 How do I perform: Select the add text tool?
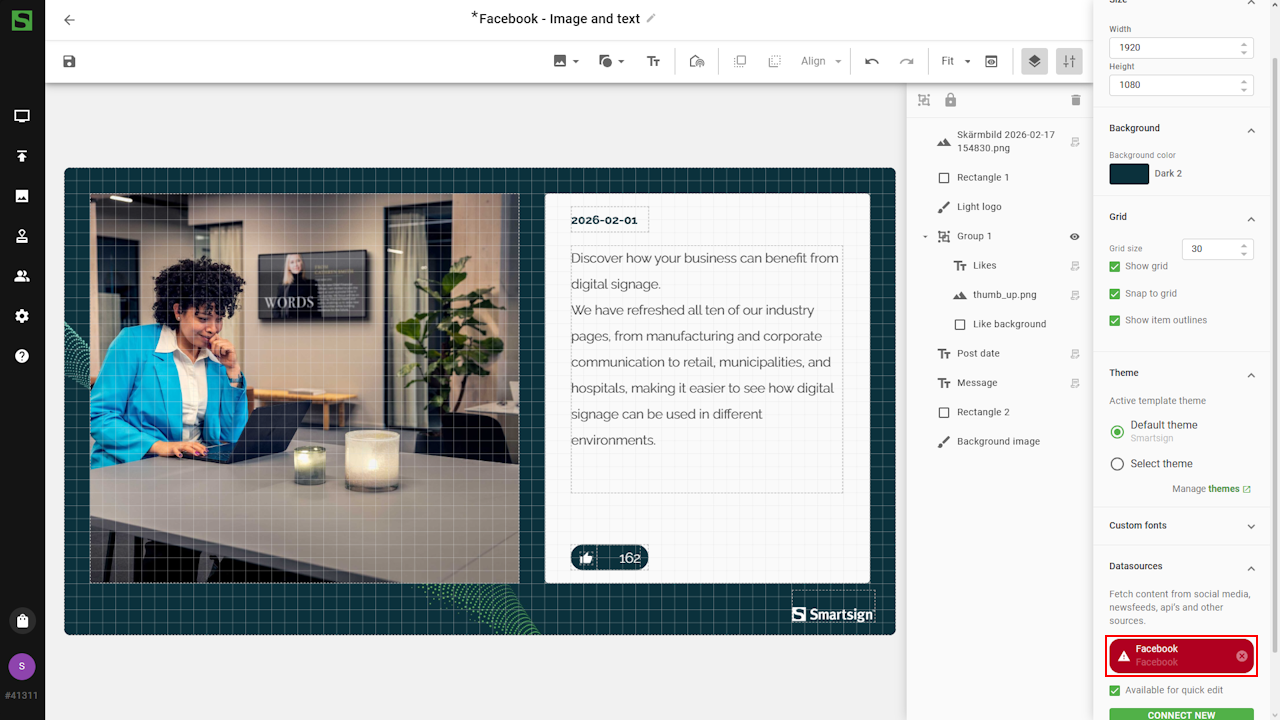click(x=653, y=61)
